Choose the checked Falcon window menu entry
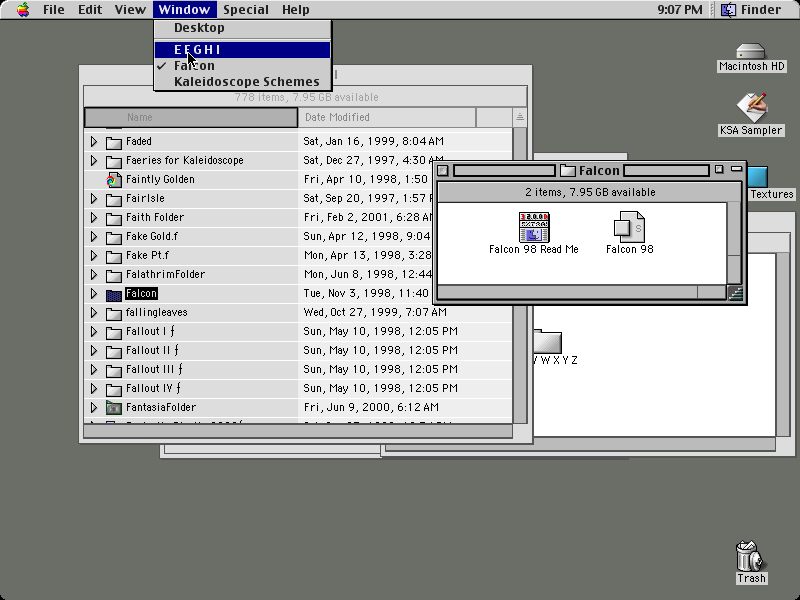 click(x=242, y=66)
